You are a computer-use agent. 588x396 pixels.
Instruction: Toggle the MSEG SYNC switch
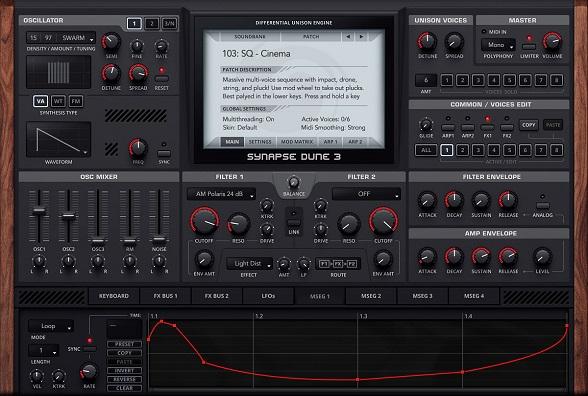(89, 349)
